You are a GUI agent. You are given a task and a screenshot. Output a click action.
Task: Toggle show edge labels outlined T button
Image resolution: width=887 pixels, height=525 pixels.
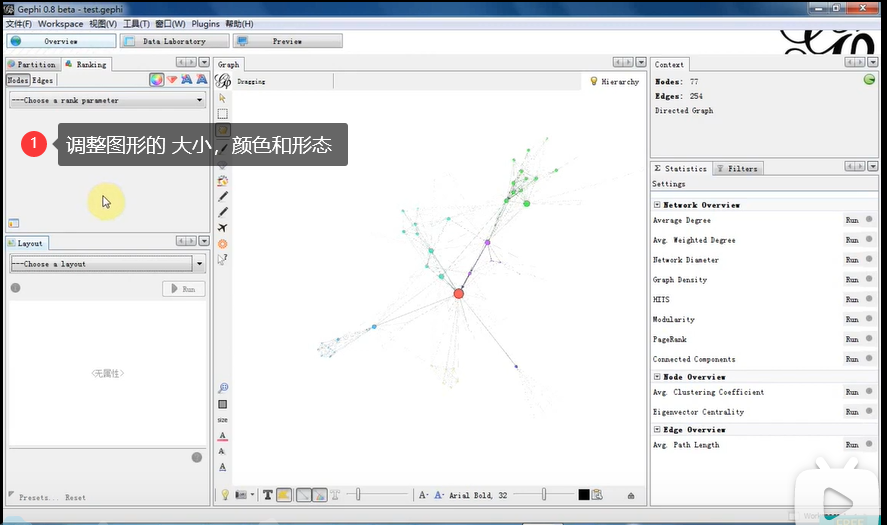pos(335,495)
